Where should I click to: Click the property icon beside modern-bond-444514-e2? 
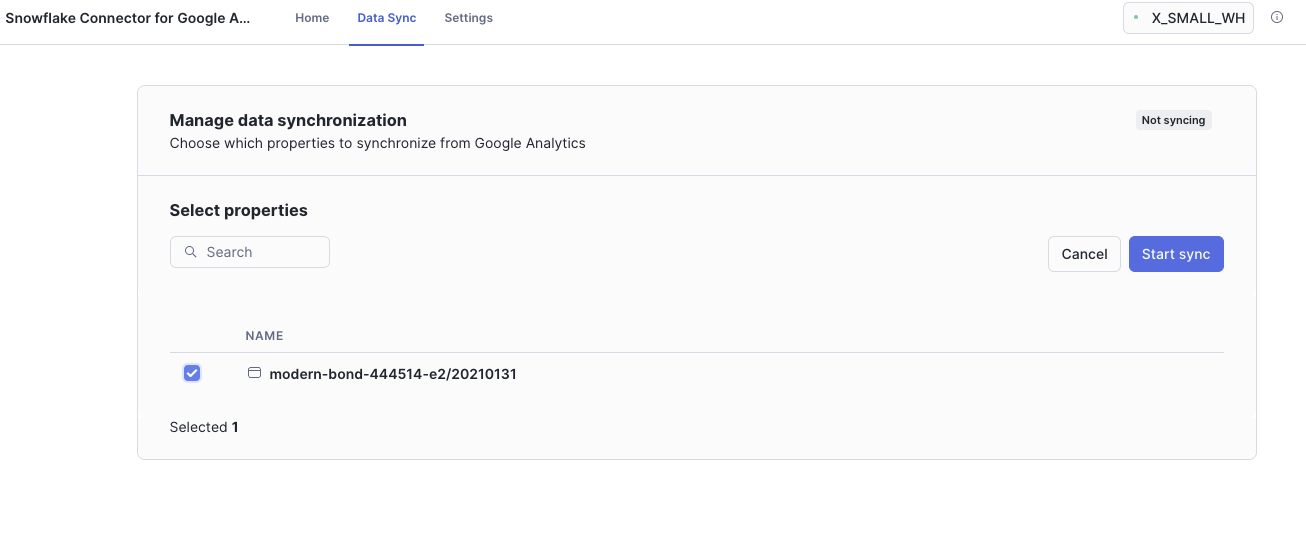tap(254, 373)
